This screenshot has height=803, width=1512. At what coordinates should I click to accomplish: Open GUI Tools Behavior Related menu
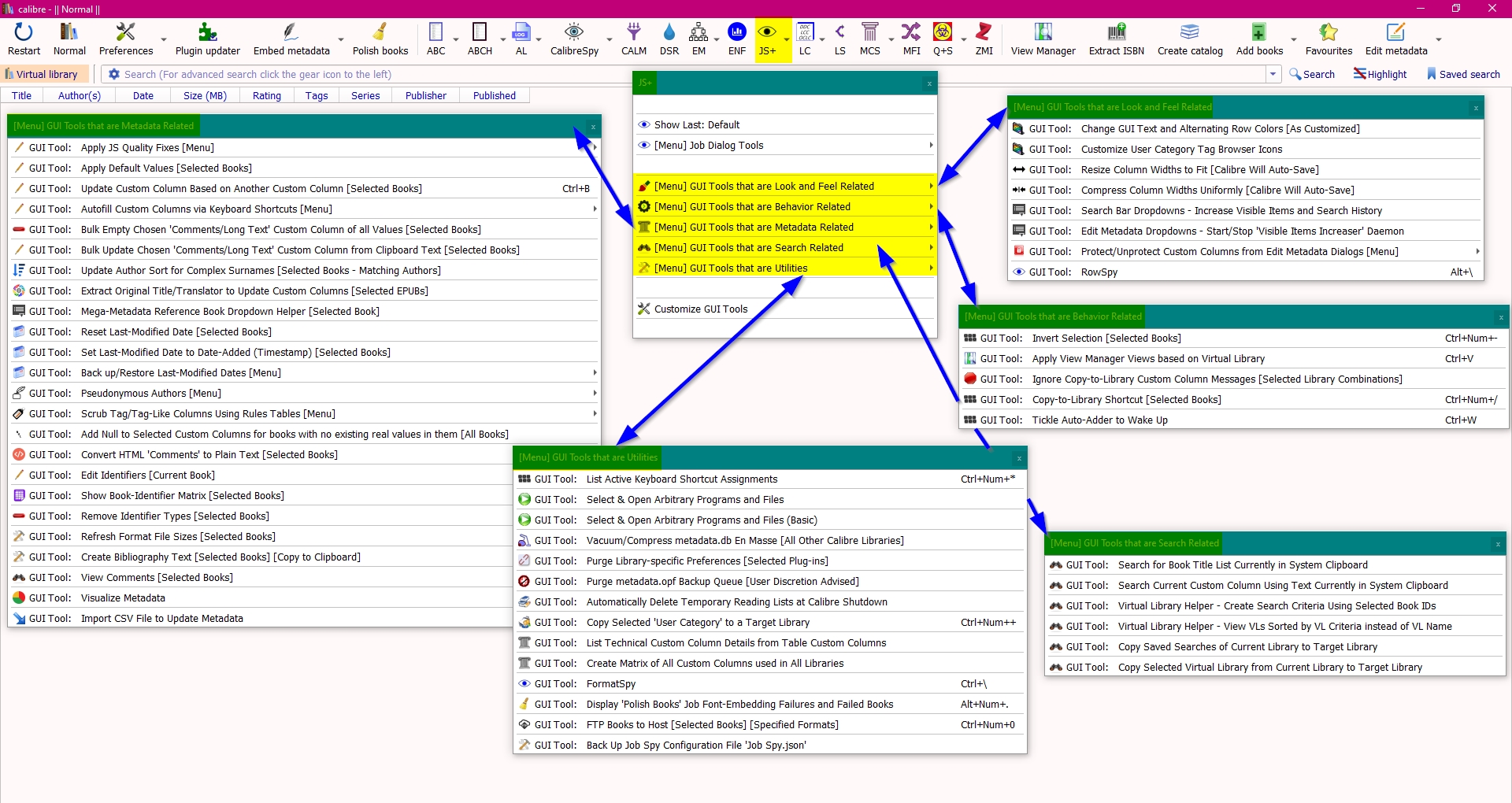point(785,207)
